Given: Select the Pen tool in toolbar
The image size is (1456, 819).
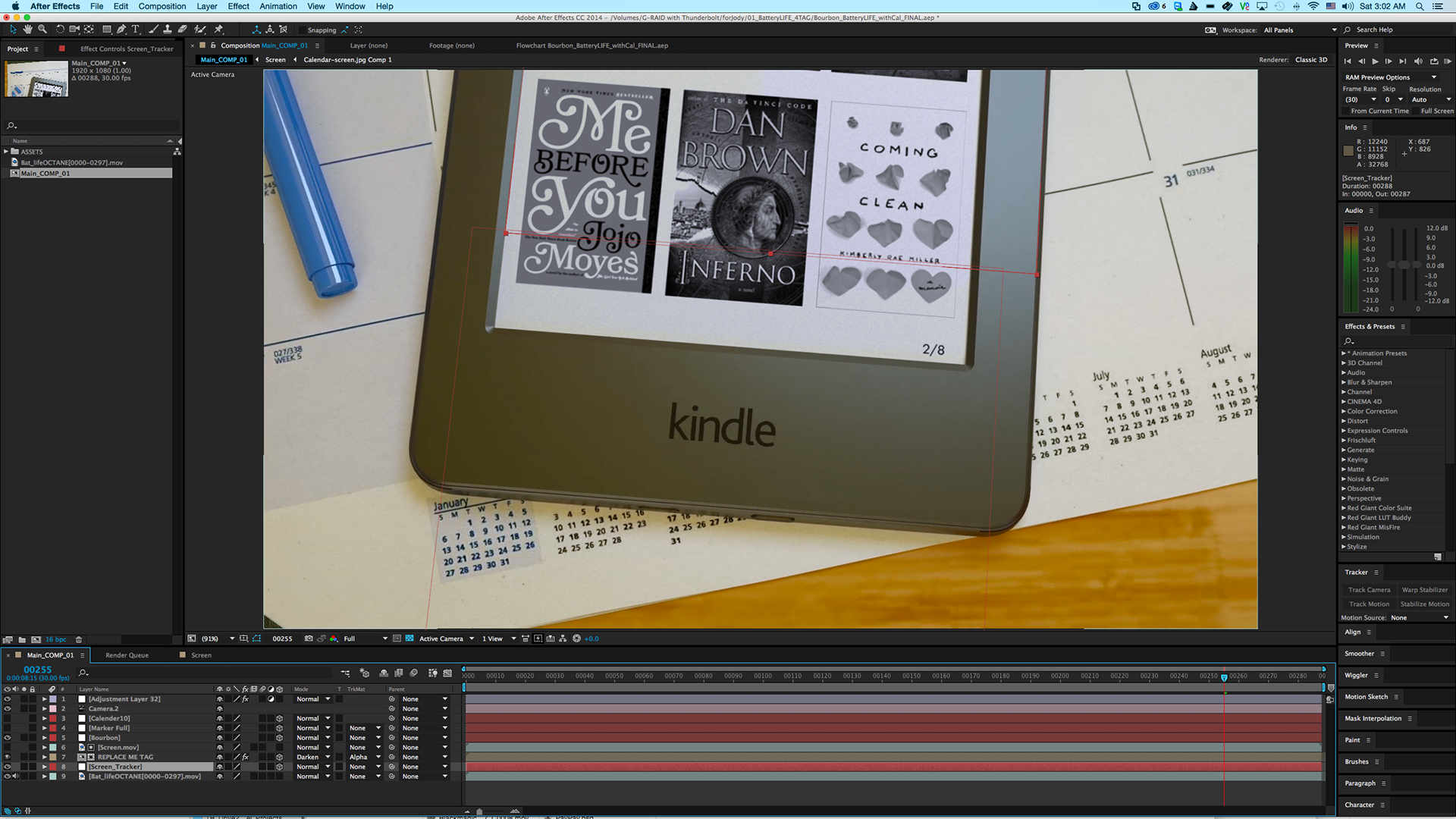Looking at the screenshot, I should (x=121, y=30).
